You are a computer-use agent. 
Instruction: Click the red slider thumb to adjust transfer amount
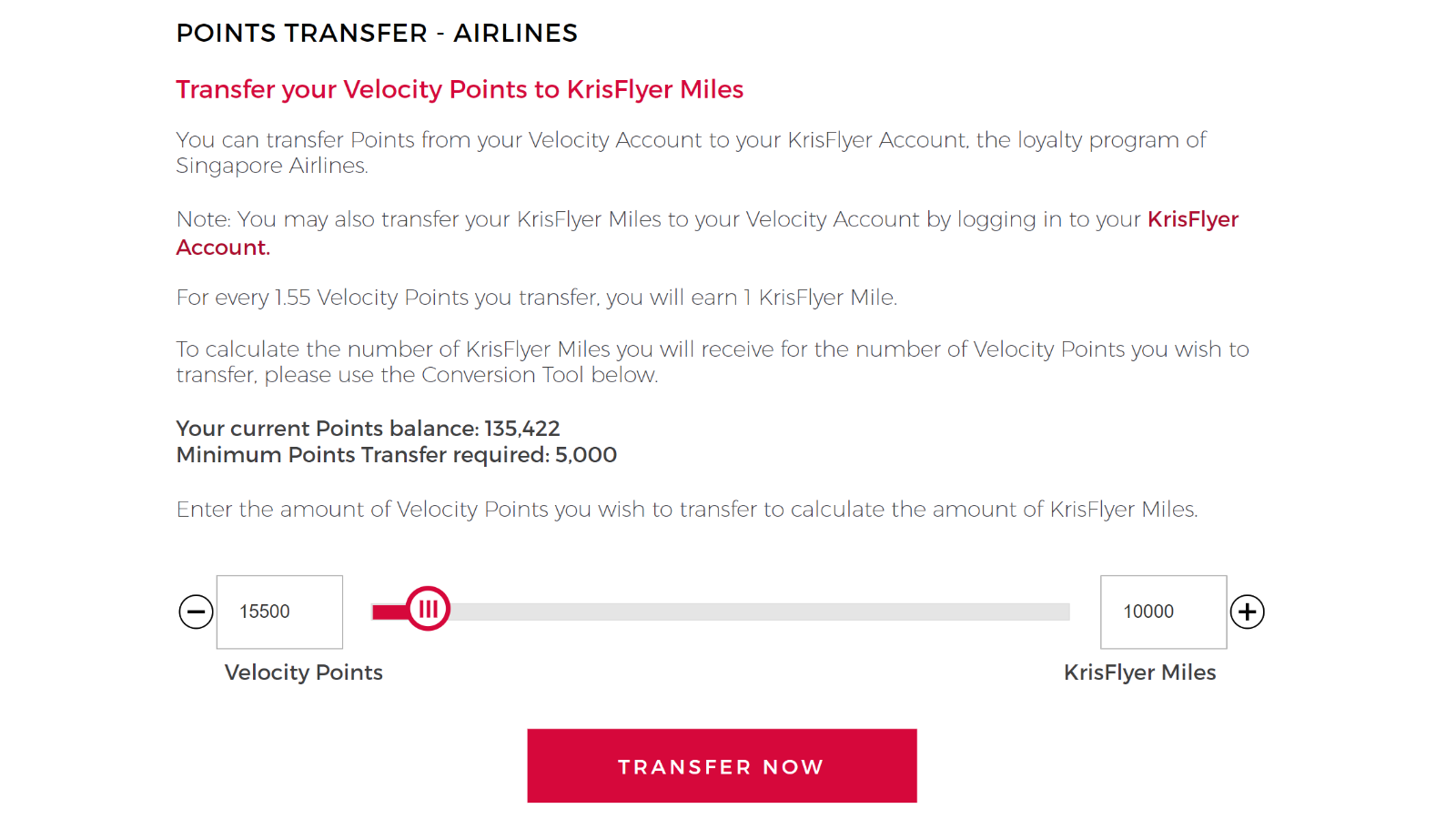[429, 610]
